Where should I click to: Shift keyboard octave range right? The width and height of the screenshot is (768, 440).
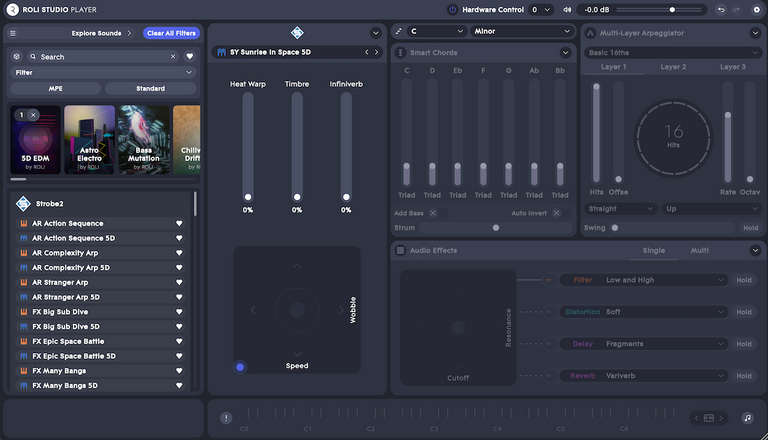[721, 418]
